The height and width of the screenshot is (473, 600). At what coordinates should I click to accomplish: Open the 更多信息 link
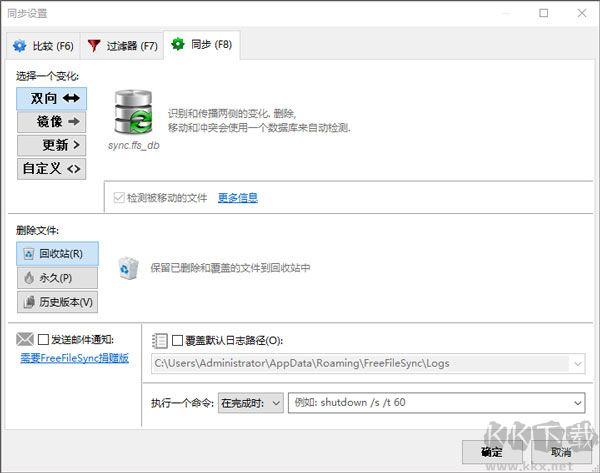click(238, 198)
